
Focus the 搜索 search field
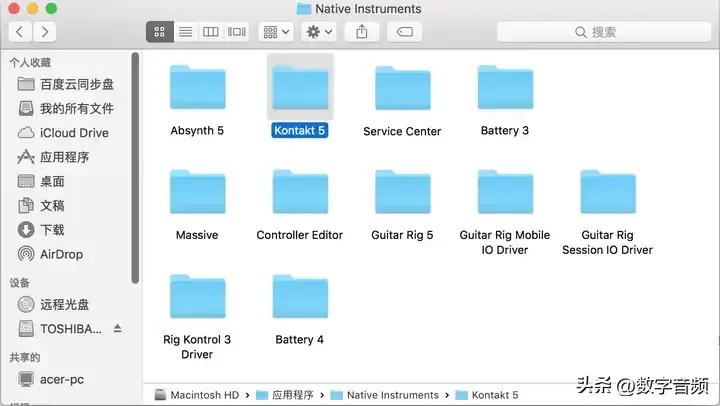pyautogui.click(x=604, y=32)
